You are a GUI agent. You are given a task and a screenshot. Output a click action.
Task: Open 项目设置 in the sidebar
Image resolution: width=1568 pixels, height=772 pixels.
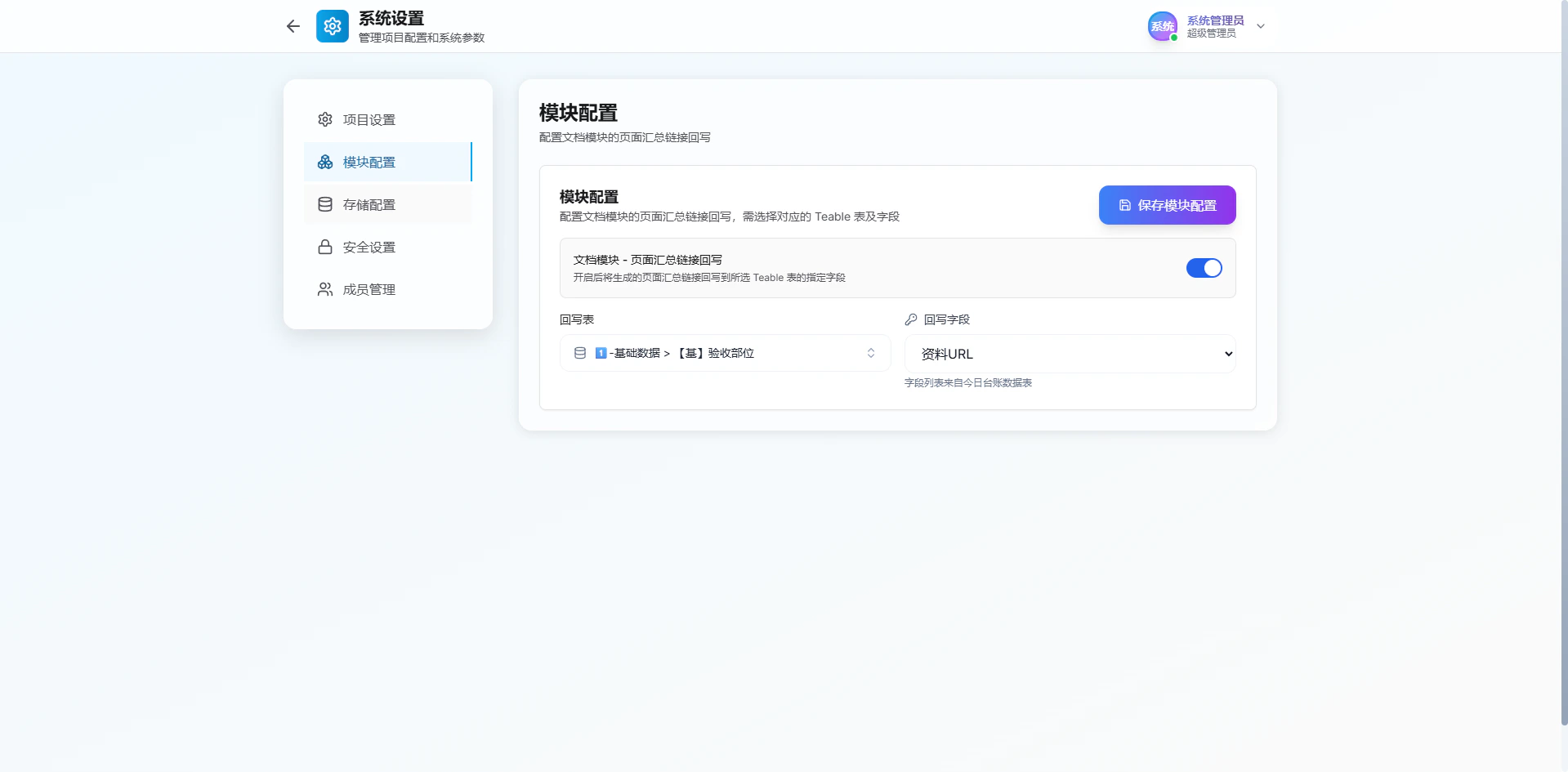[x=388, y=119]
